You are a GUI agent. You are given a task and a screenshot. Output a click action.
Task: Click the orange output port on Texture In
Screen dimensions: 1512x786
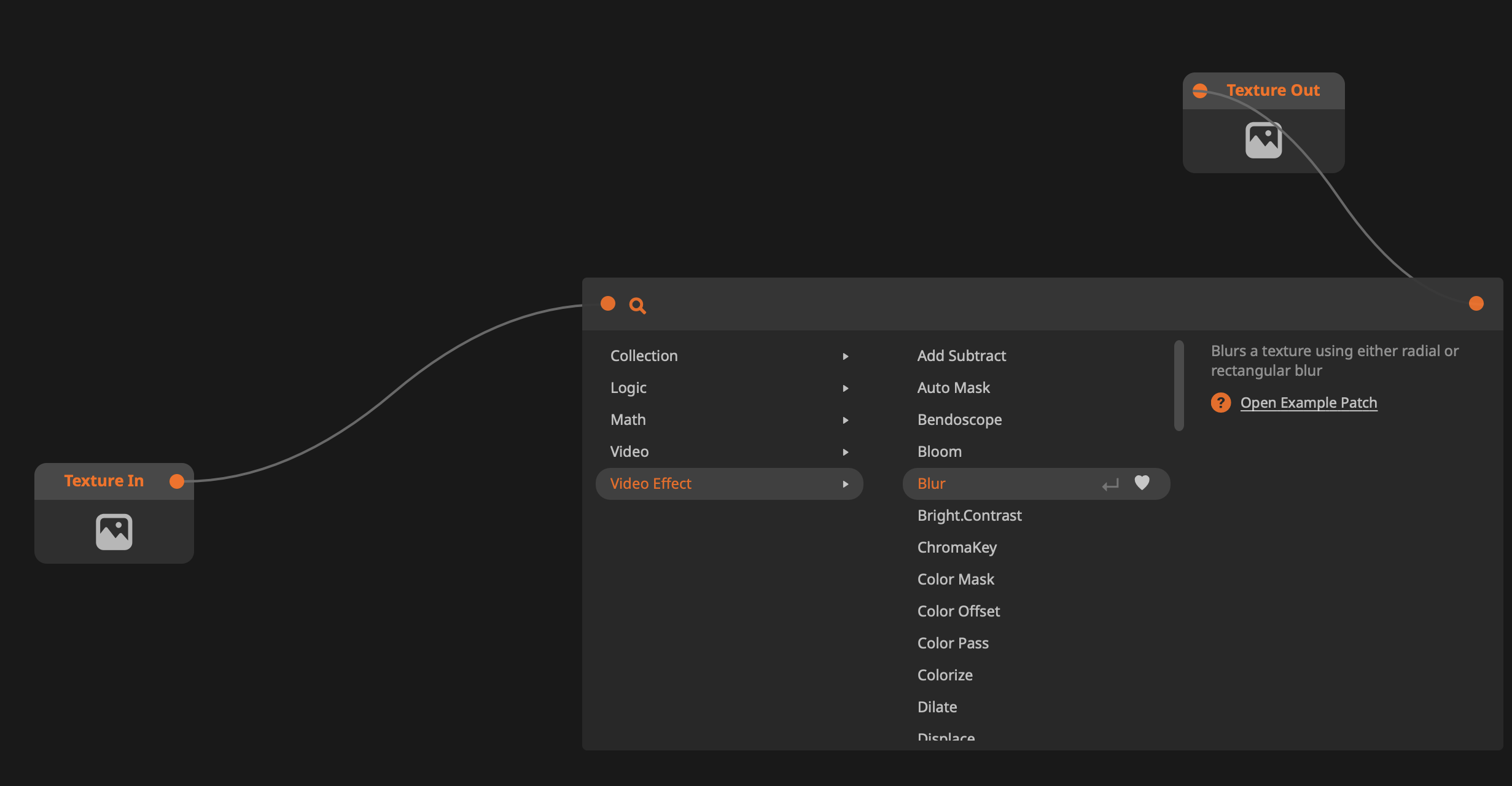point(177,481)
